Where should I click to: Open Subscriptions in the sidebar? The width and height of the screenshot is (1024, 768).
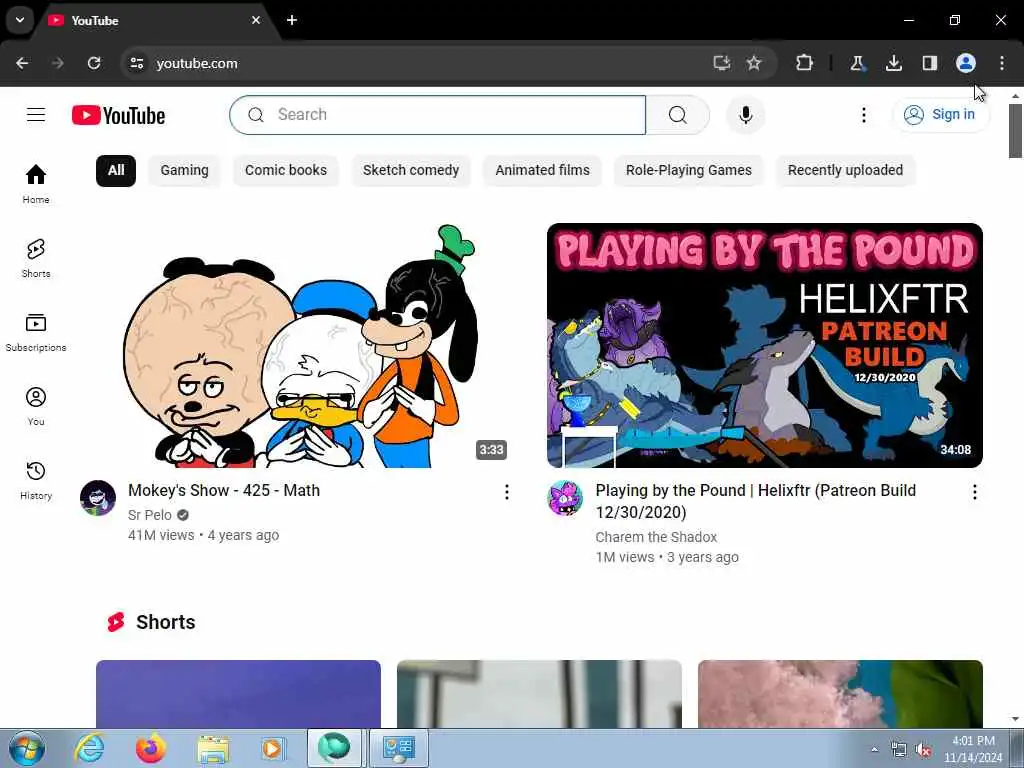[x=36, y=332]
